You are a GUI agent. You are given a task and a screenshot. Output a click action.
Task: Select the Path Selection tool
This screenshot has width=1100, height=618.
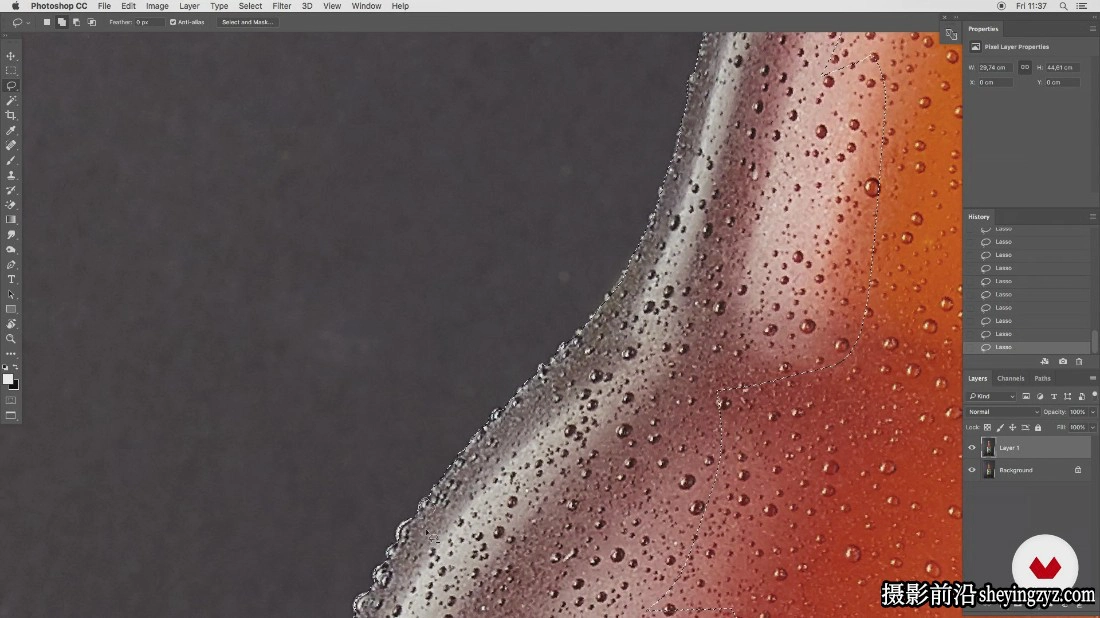tap(11, 295)
